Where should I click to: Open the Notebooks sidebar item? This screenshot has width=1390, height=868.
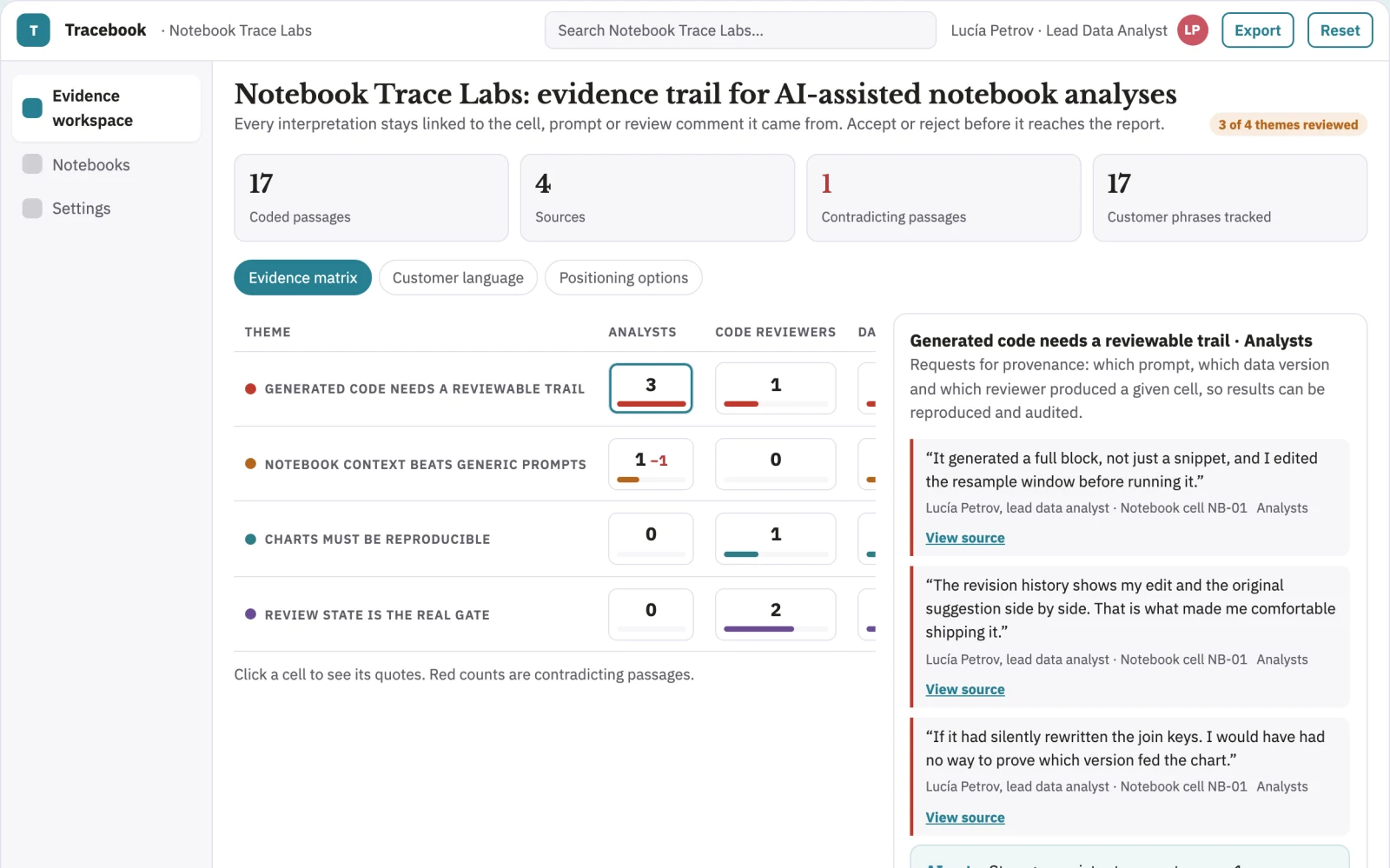click(x=106, y=165)
